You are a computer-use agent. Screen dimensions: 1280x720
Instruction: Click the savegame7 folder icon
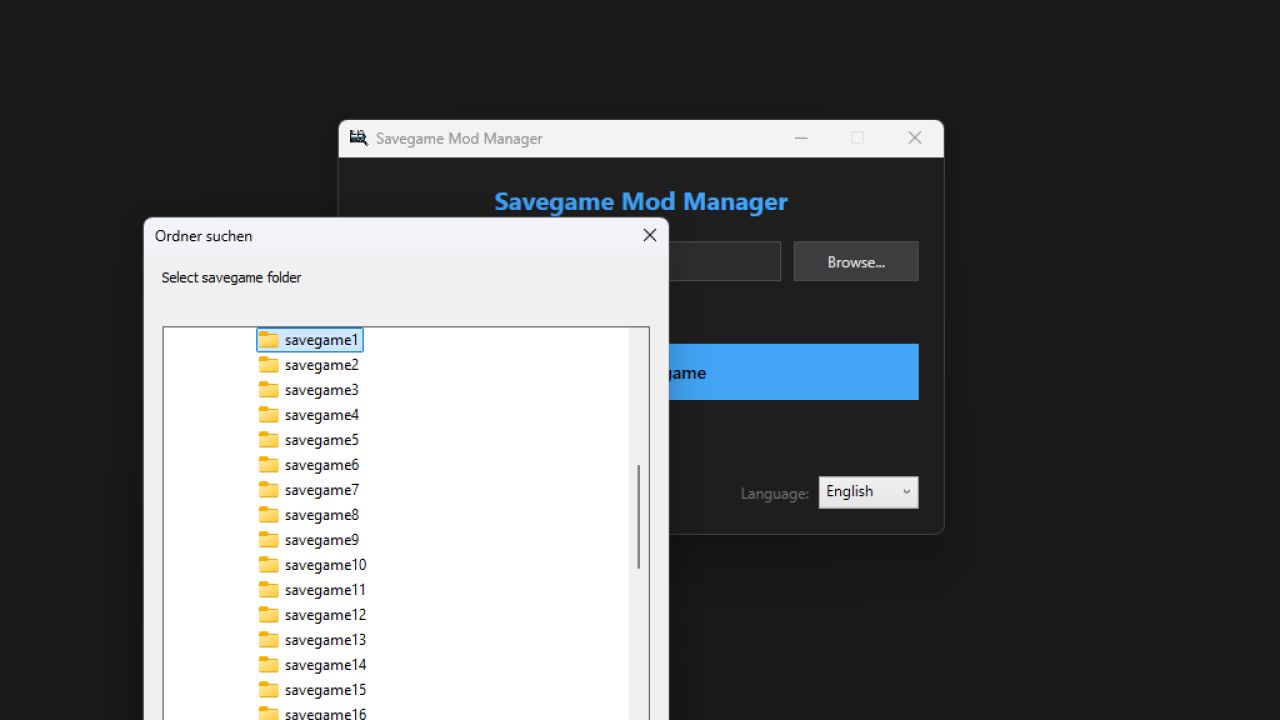[269, 489]
